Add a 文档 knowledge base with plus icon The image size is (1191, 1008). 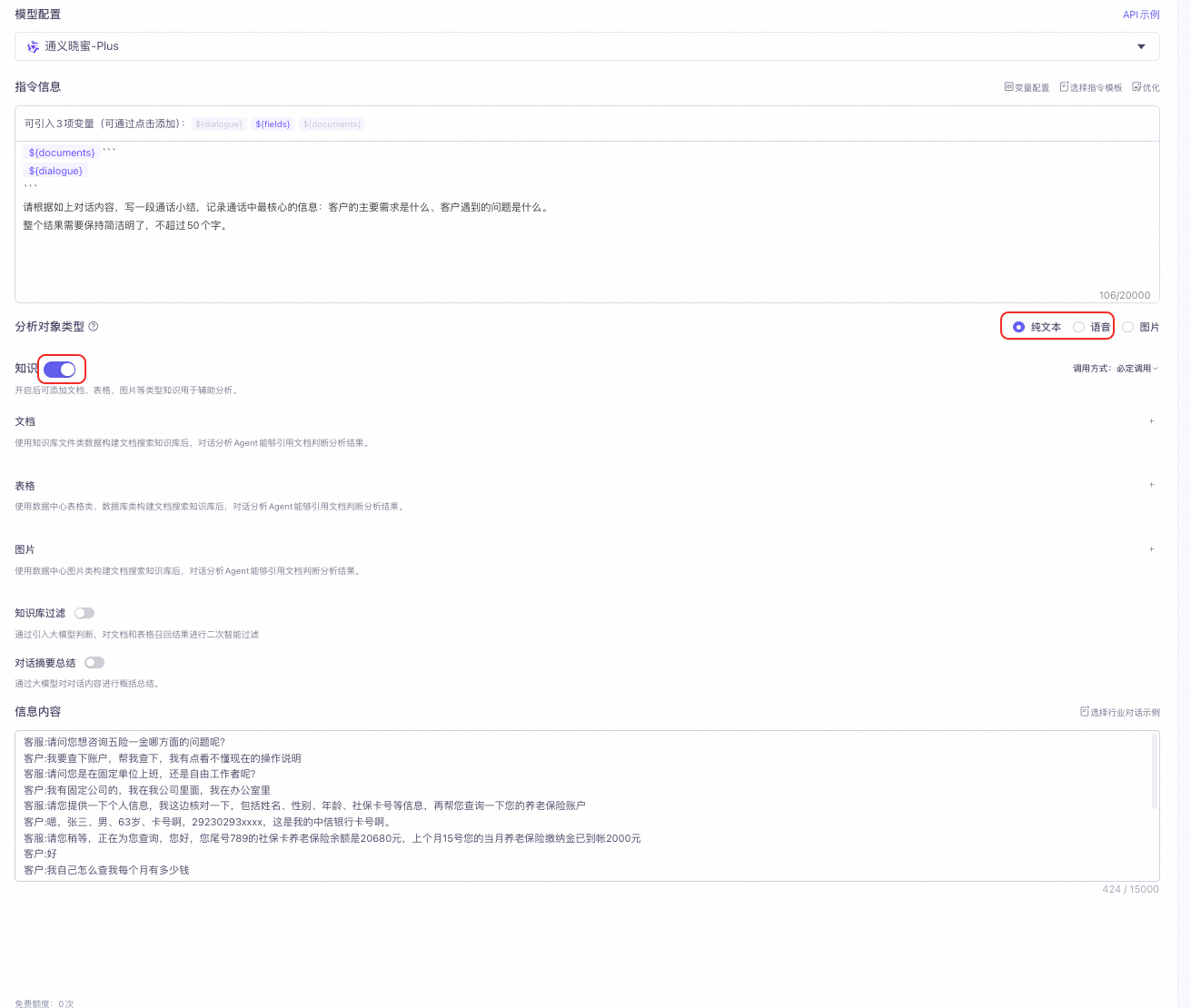click(1152, 421)
